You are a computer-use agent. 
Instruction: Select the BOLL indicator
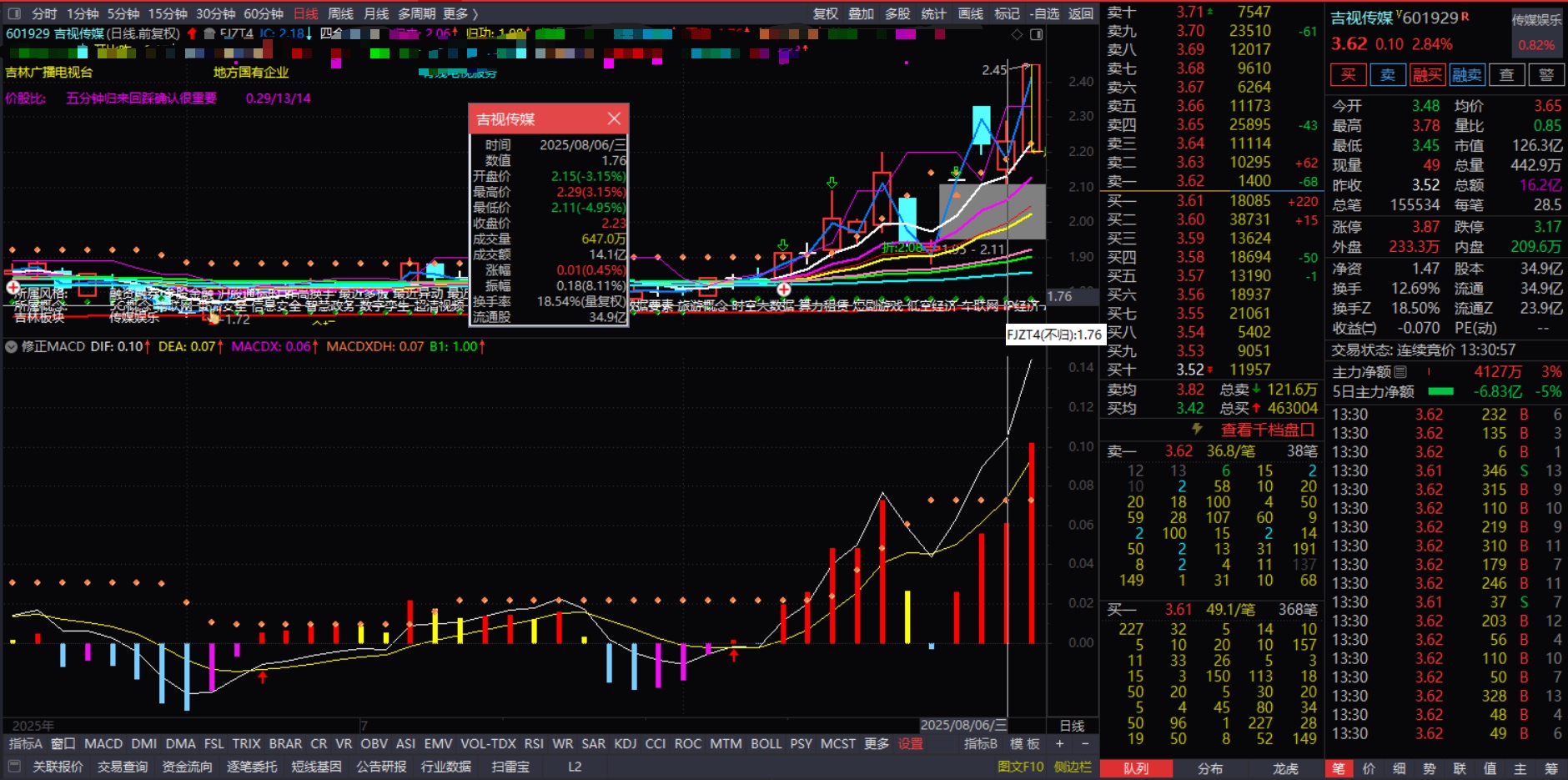[x=766, y=743]
